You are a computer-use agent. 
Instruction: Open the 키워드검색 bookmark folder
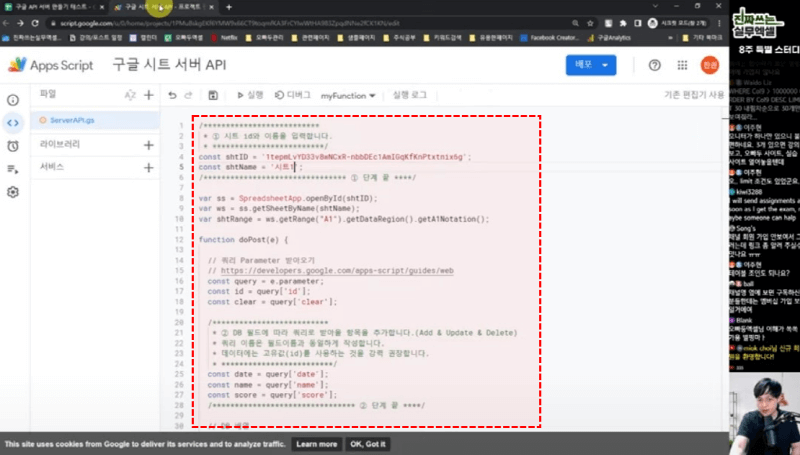coord(442,38)
